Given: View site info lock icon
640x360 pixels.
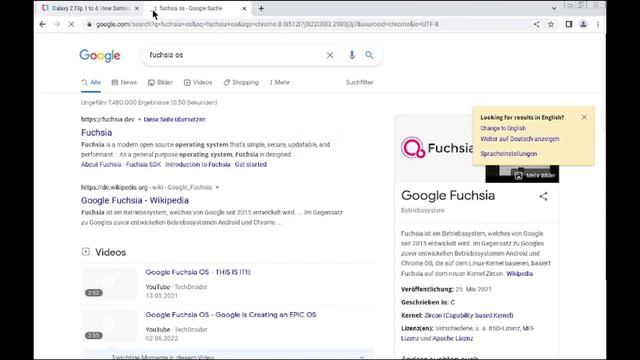Looking at the screenshot, I should [89, 24].
